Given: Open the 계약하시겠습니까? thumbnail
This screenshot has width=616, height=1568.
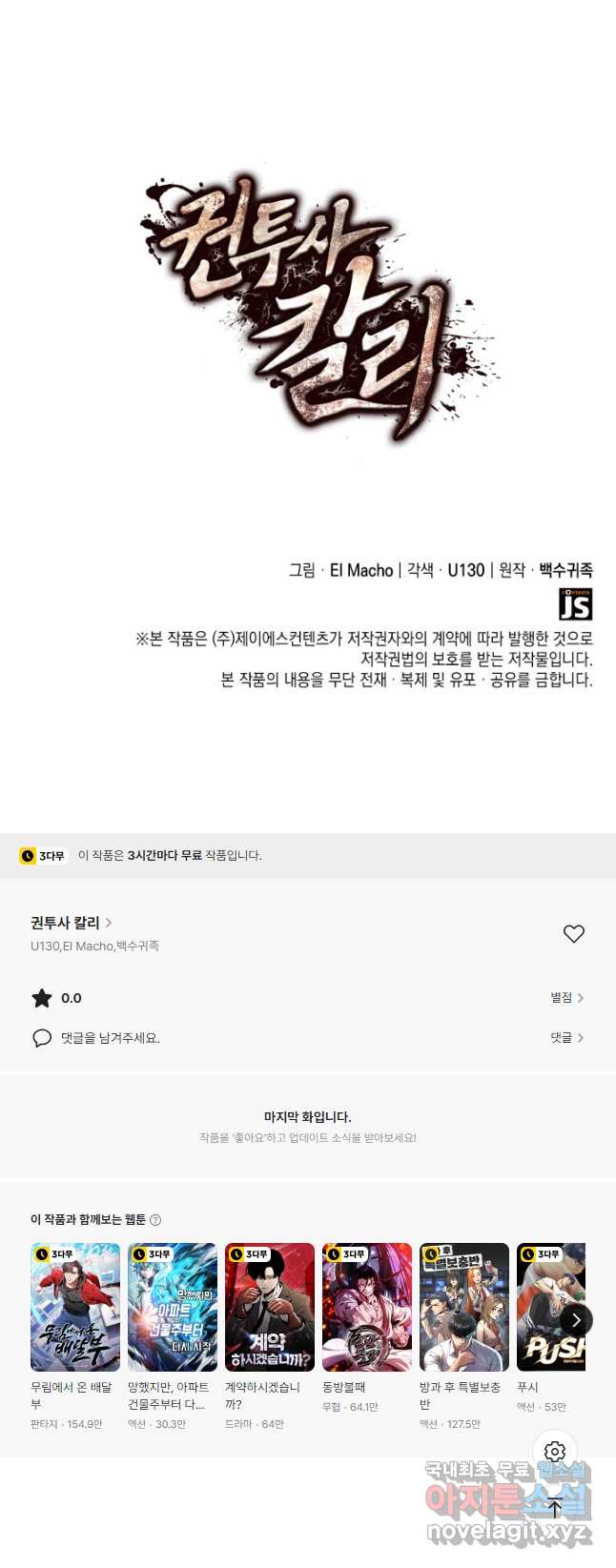Looking at the screenshot, I should [x=270, y=1307].
